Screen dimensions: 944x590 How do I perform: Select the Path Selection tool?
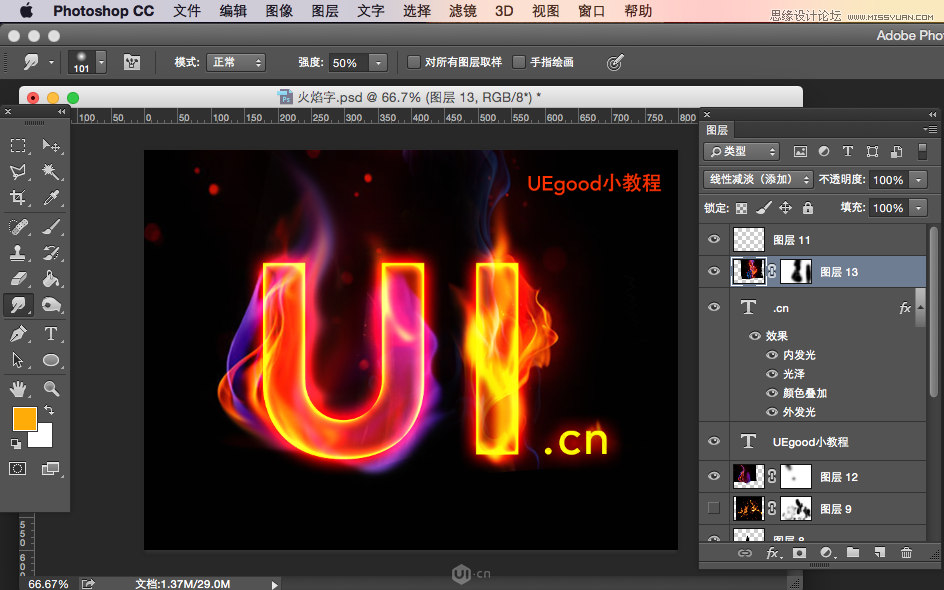click(18, 360)
